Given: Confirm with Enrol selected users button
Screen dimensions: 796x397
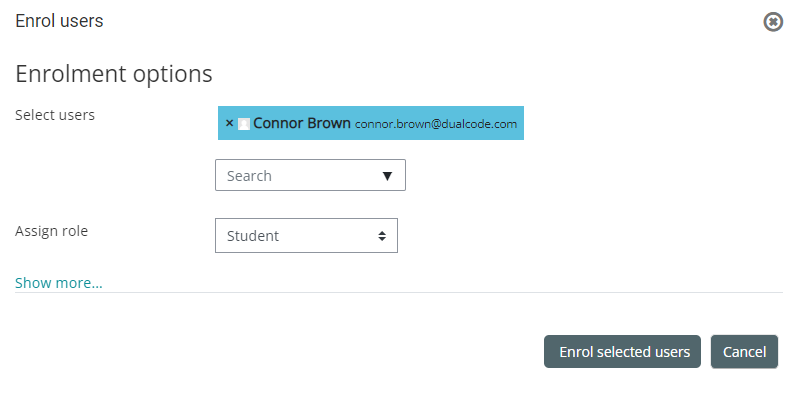Looking at the screenshot, I should (x=622, y=351).
